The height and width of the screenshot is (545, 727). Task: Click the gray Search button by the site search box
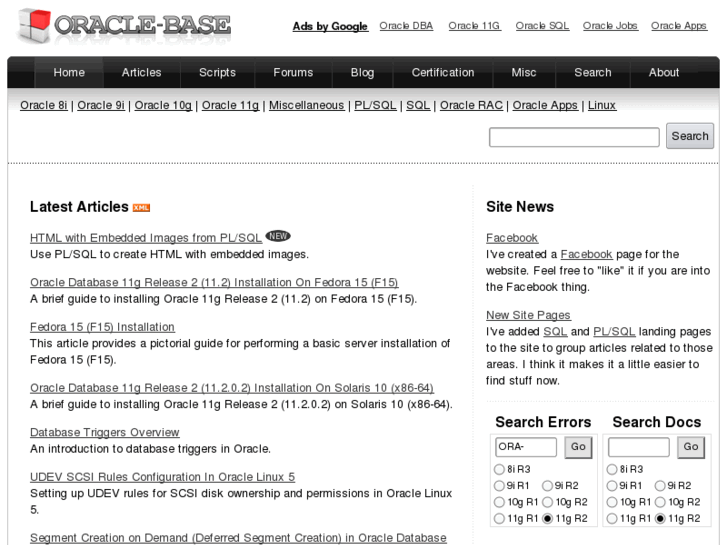click(690, 136)
